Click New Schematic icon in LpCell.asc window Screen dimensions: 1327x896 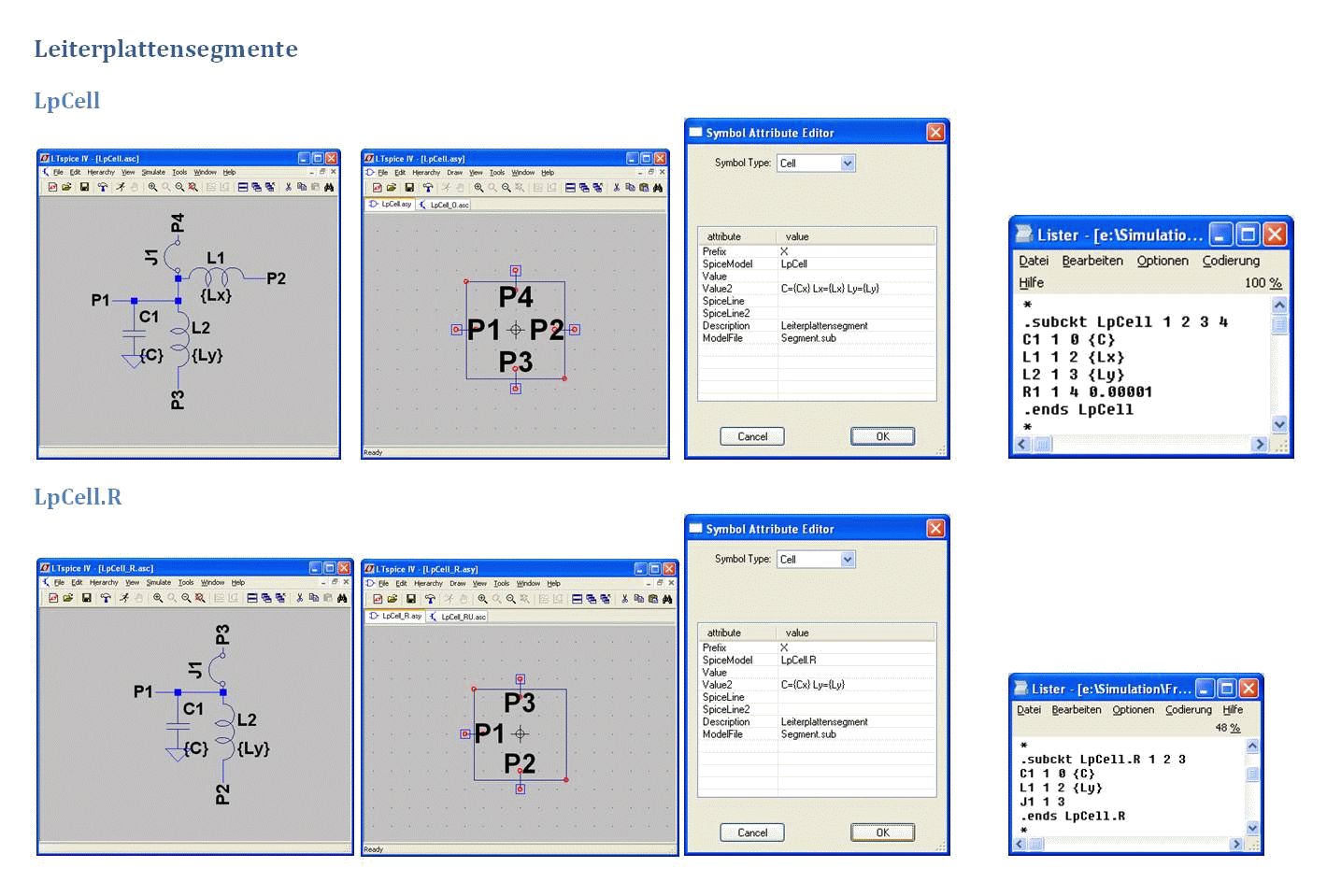pyautogui.click(x=52, y=187)
